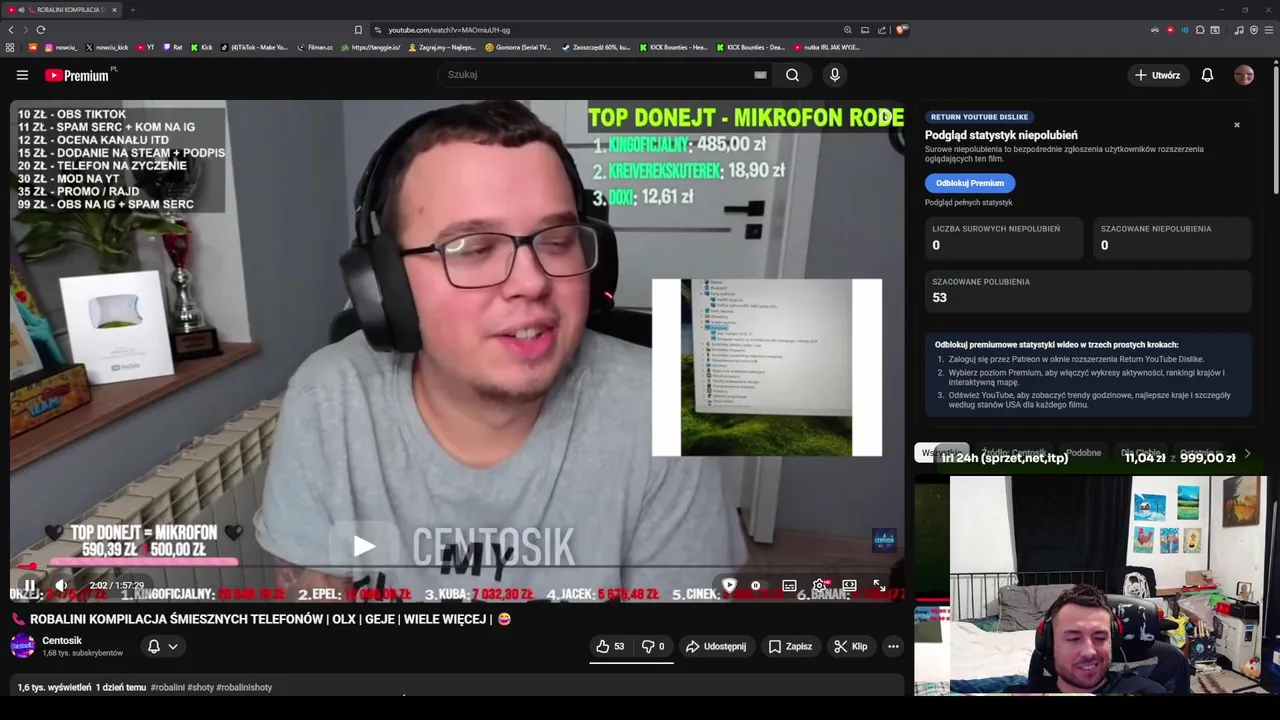Open the notifications bell in header
Image resolution: width=1280 pixels, height=720 pixels.
point(1207,75)
